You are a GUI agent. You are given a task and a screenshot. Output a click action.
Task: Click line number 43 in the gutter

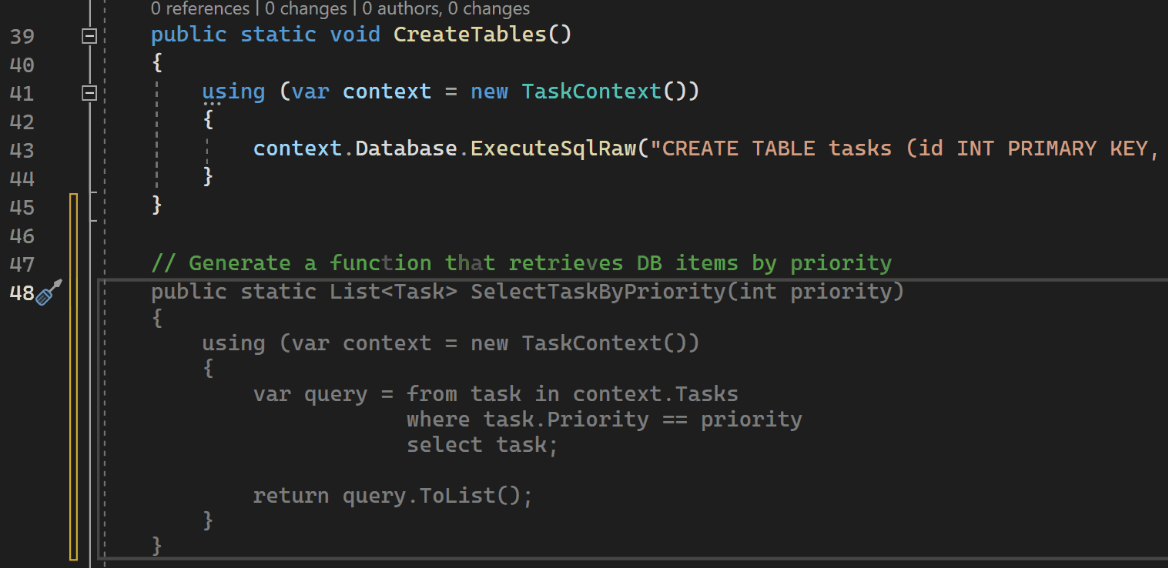click(22, 150)
